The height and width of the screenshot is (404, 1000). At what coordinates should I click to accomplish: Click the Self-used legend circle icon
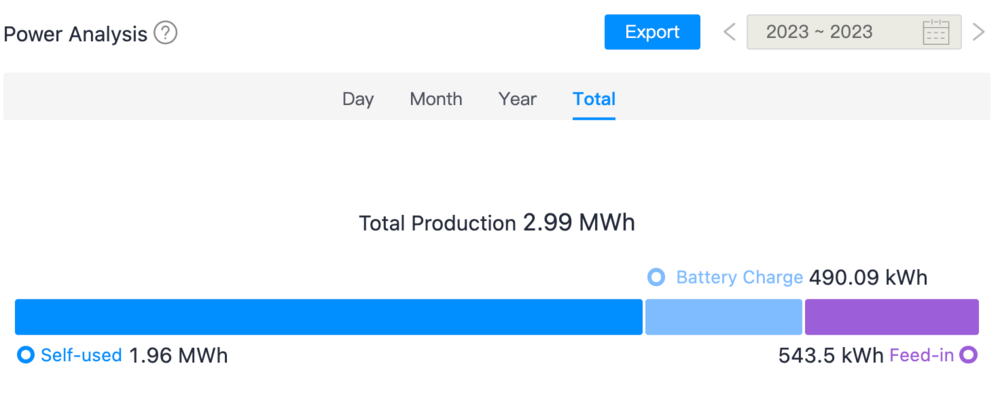[x=26, y=355]
